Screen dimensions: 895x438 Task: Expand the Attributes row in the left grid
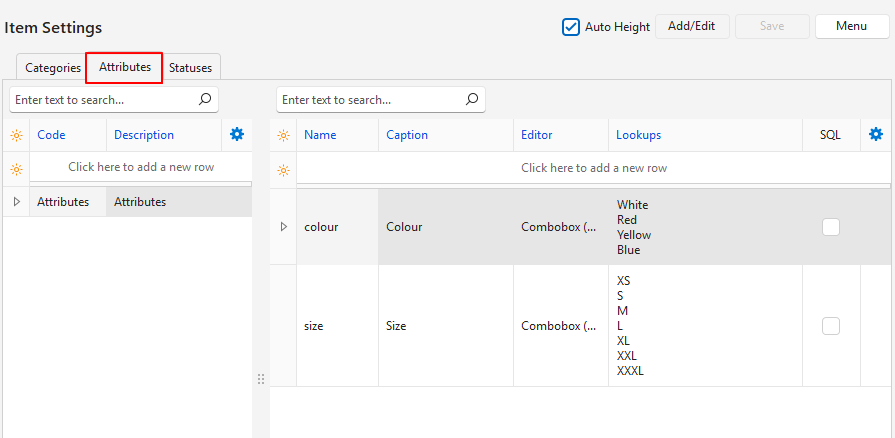point(16,202)
